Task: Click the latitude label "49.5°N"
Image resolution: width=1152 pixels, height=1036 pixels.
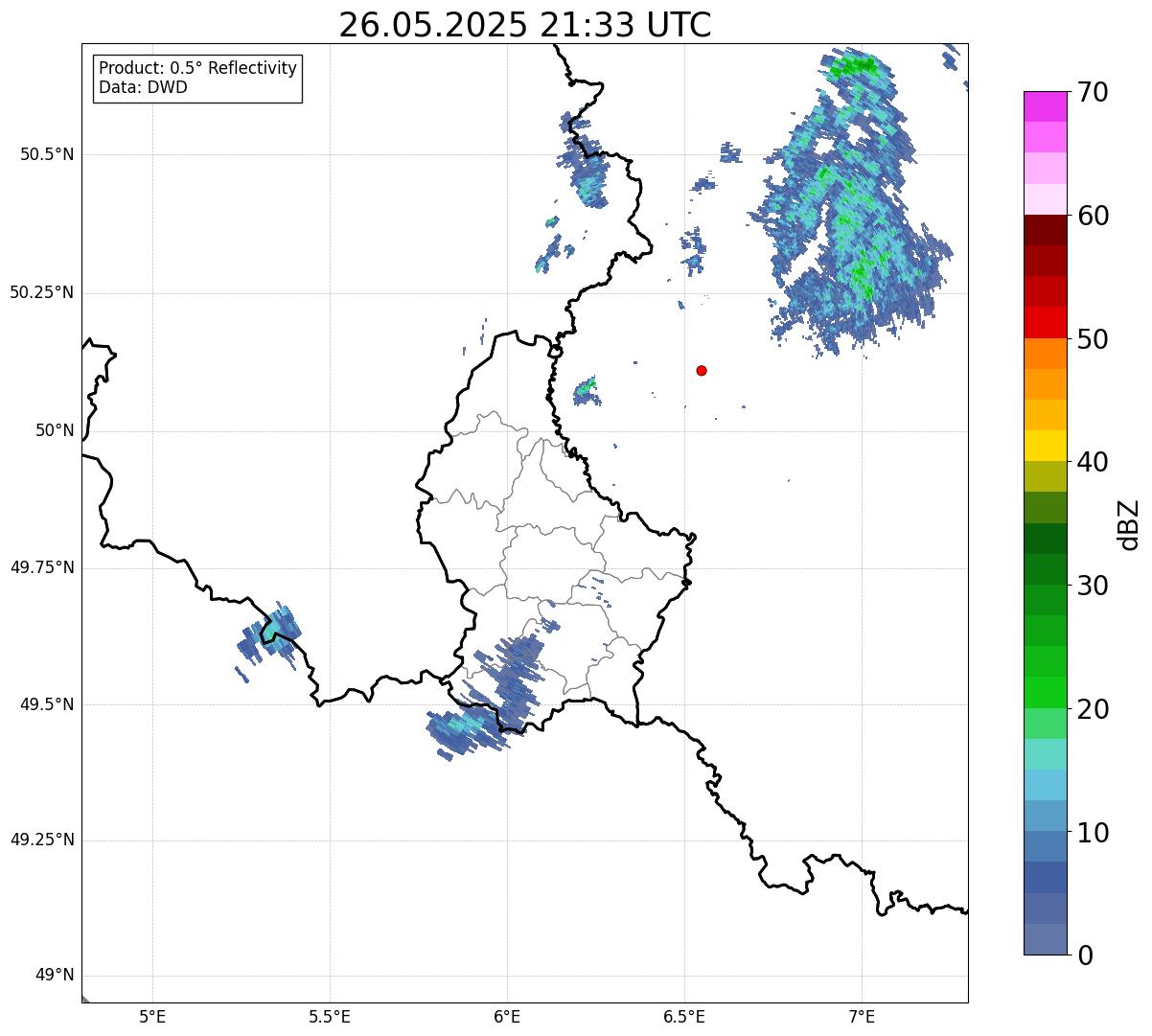Action: [46, 704]
